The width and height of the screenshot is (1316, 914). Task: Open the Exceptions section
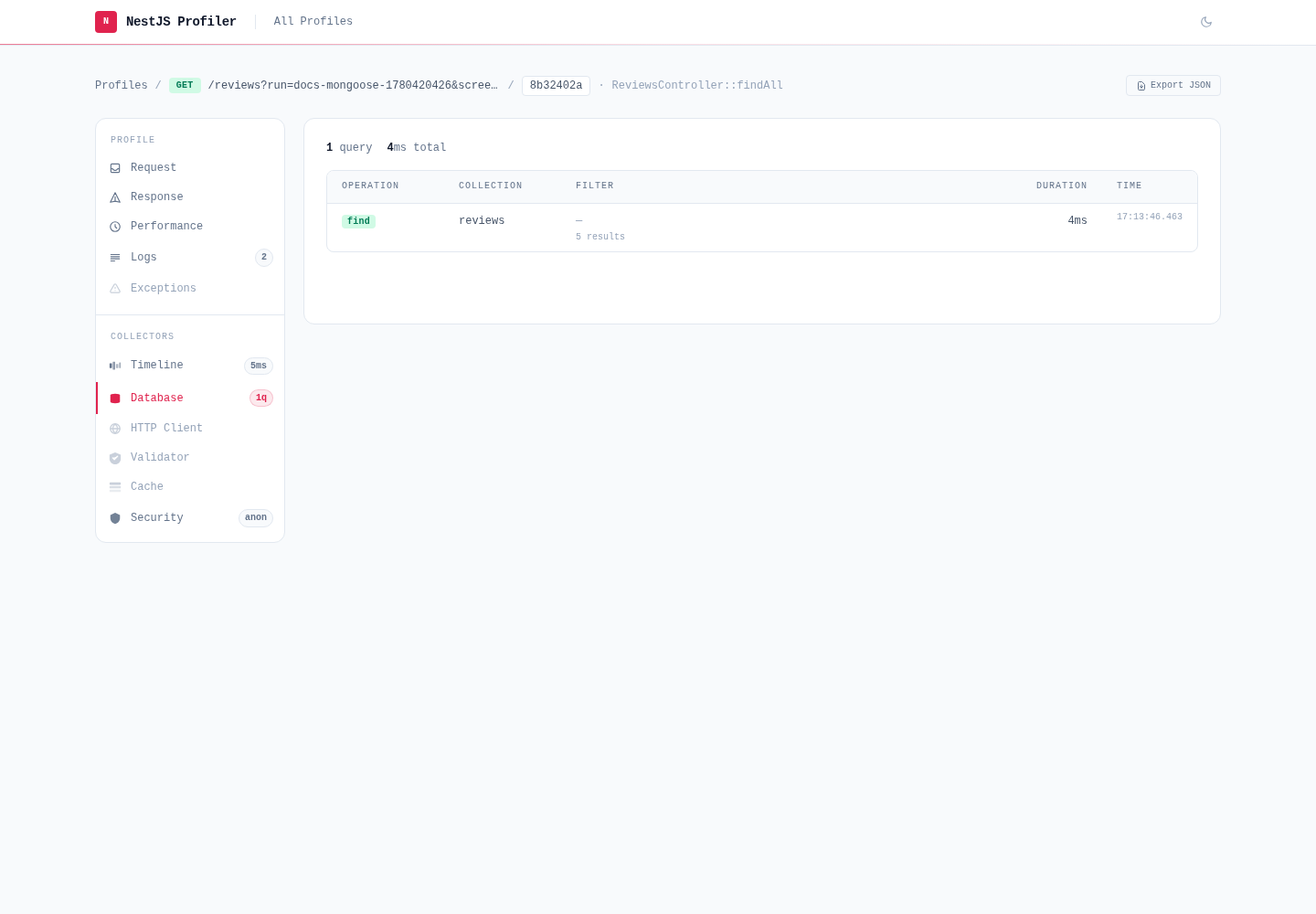click(x=190, y=289)
